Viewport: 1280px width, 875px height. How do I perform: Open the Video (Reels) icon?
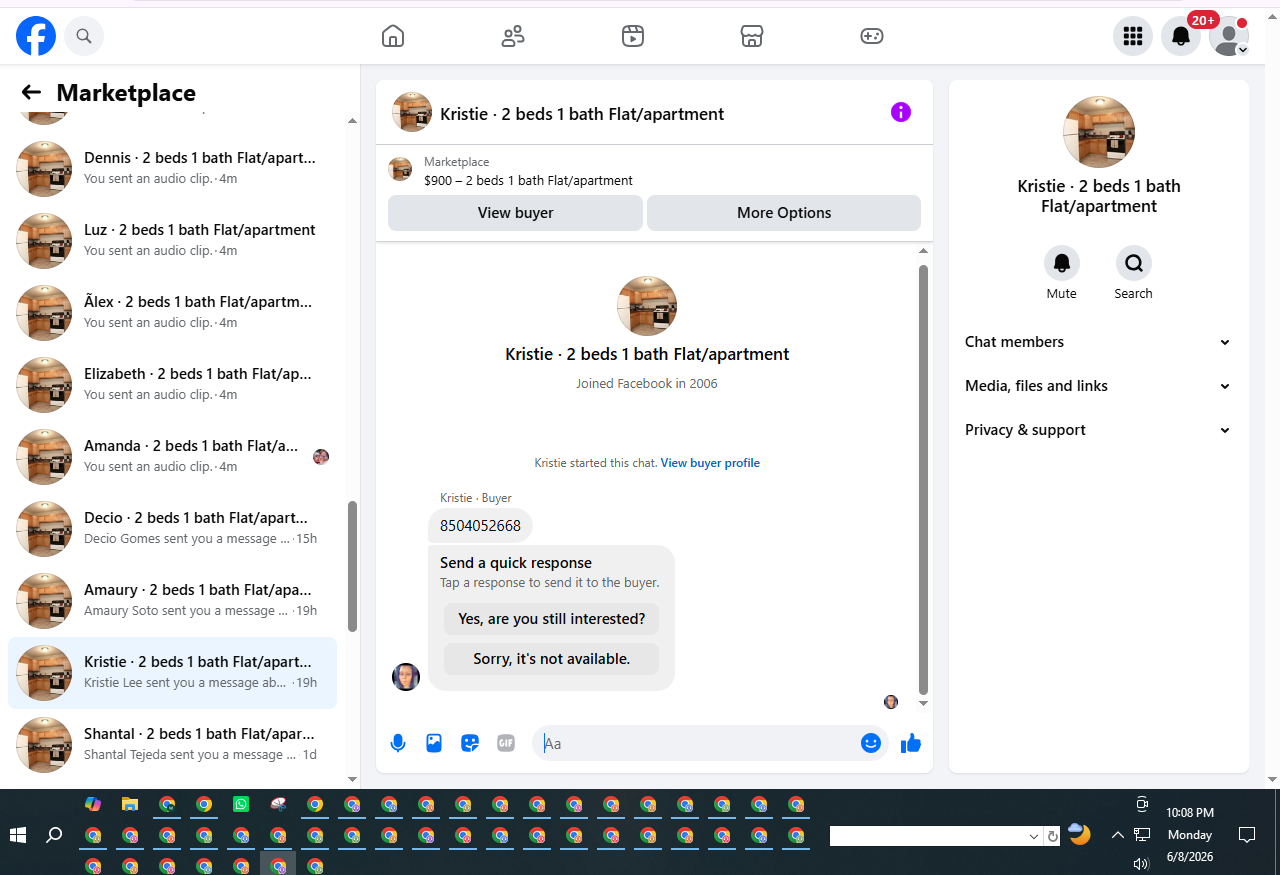click(x=632, y=36)
